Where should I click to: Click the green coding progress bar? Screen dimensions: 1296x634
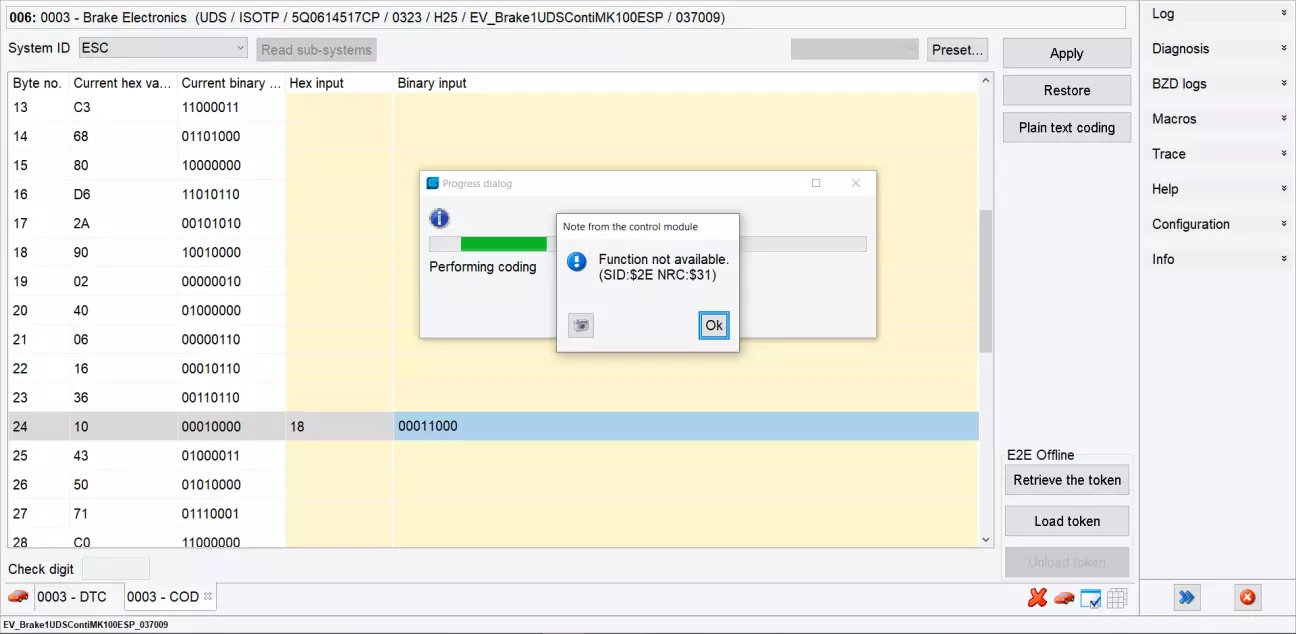pos(503,244)
